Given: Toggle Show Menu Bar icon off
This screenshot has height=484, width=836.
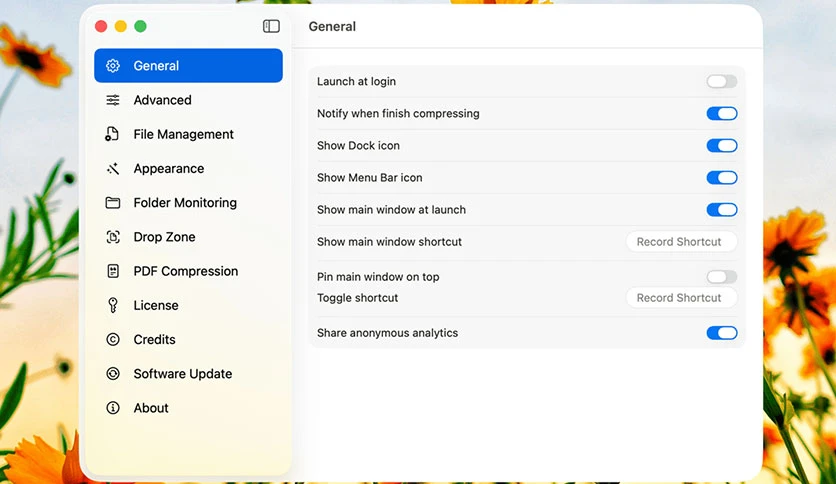Looking at the screenshot, I should [721, 178].
